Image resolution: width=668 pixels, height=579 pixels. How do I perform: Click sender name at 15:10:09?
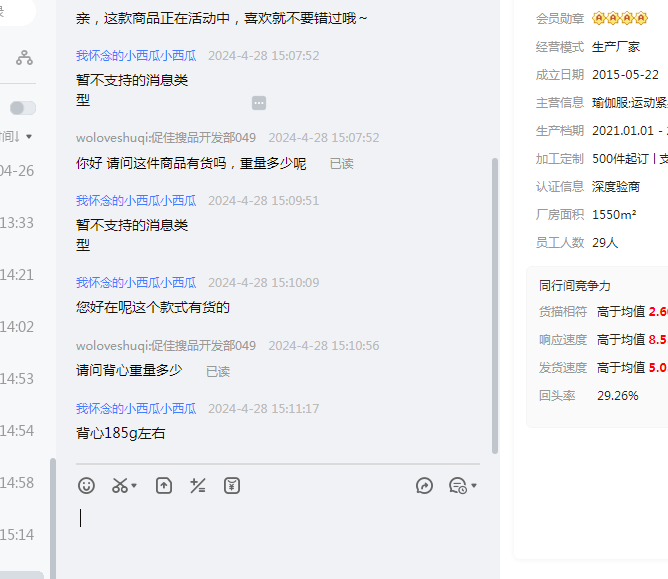136,282
